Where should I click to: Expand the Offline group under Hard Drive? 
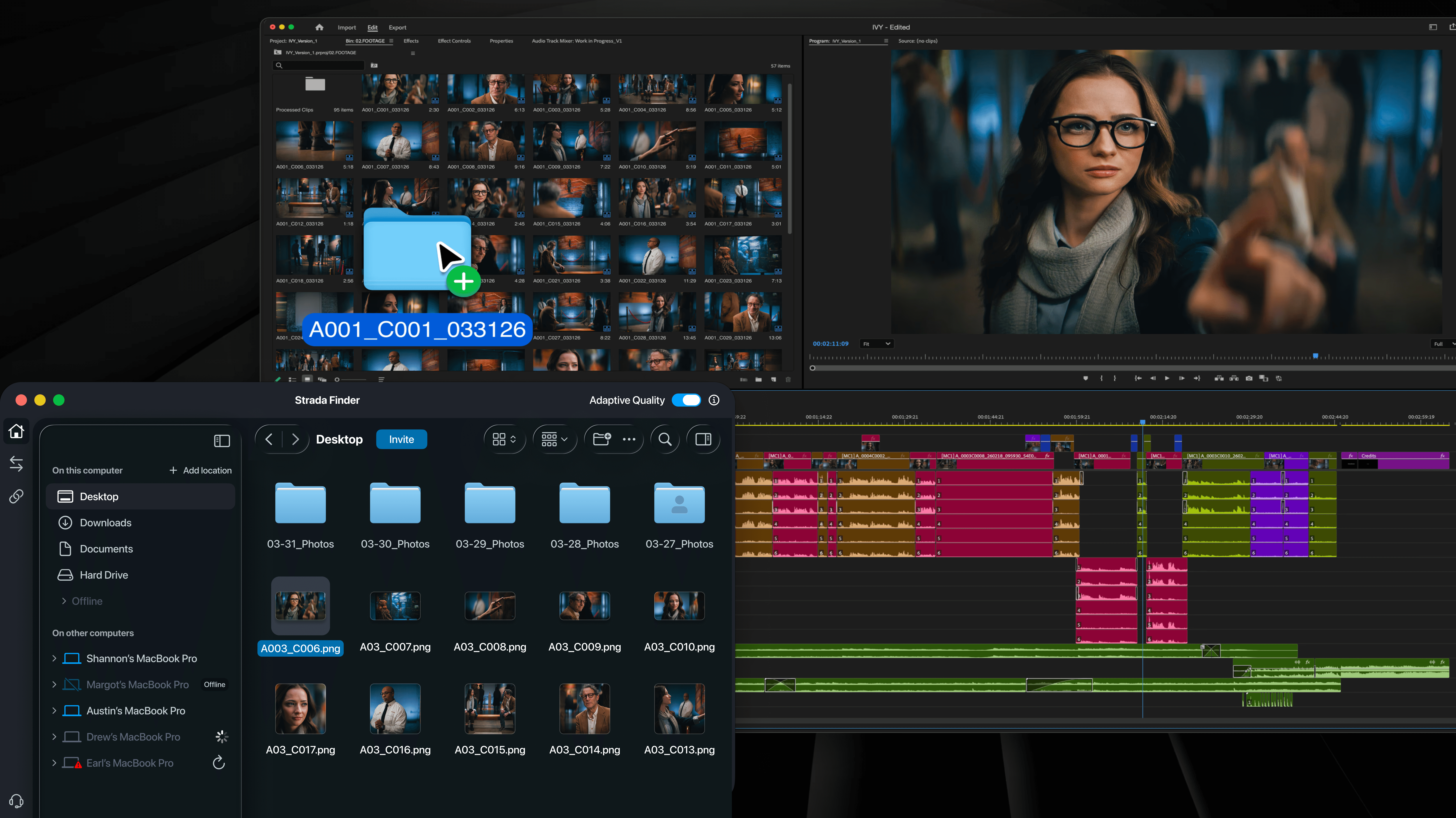point(64,601)
